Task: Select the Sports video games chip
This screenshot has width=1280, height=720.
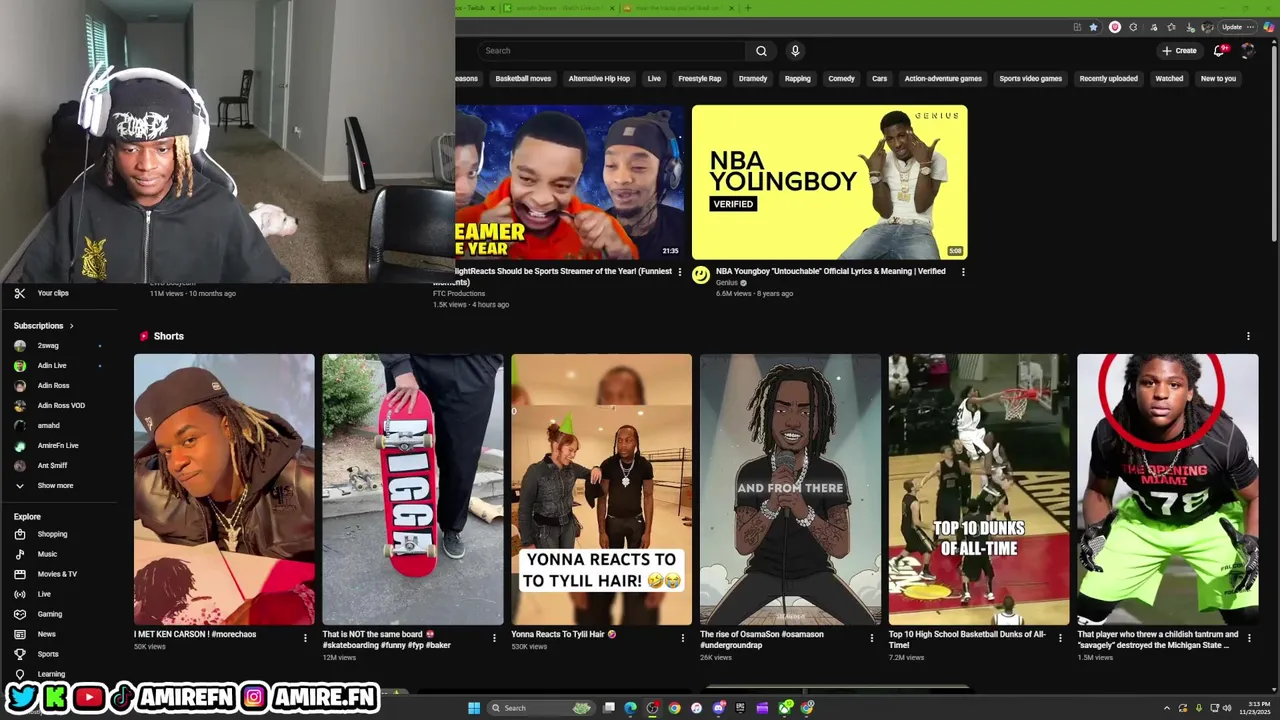Action: point(1030,79)
